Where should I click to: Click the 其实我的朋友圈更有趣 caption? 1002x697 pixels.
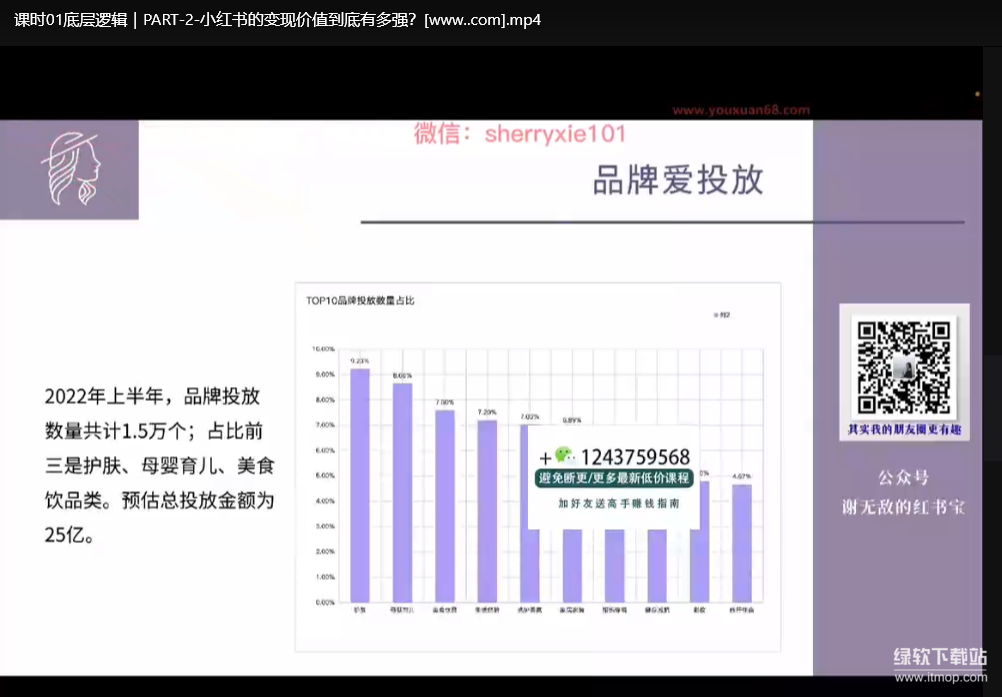pos(904,429)
